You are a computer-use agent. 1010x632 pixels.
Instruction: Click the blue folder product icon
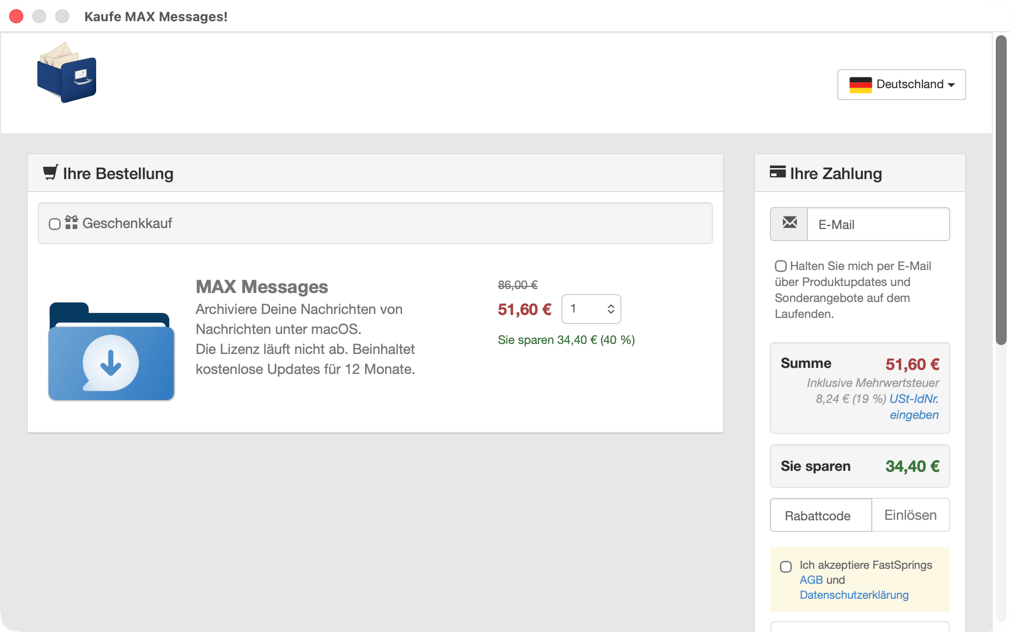pos(111,352)
